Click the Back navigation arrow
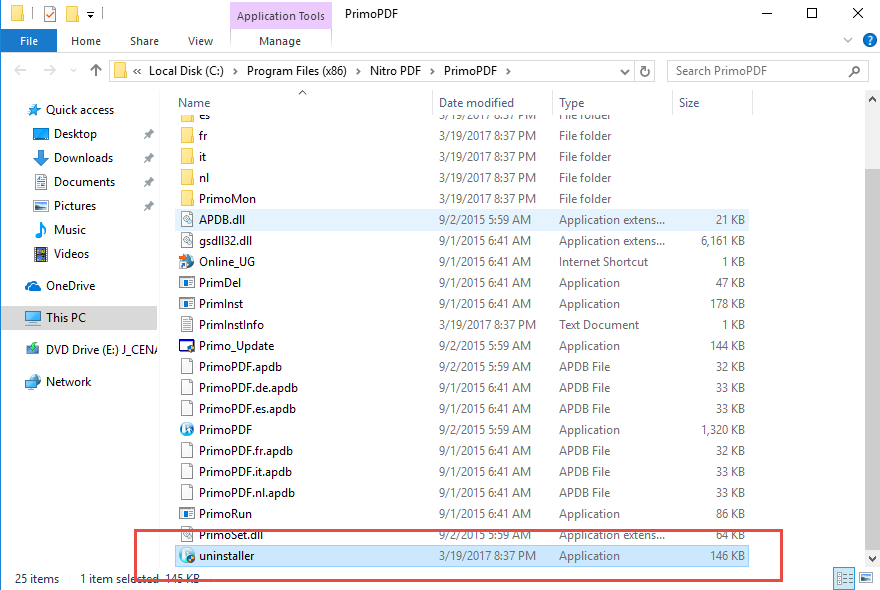The width and height of the screenshot is (880, 590). (x=20, y=70)
